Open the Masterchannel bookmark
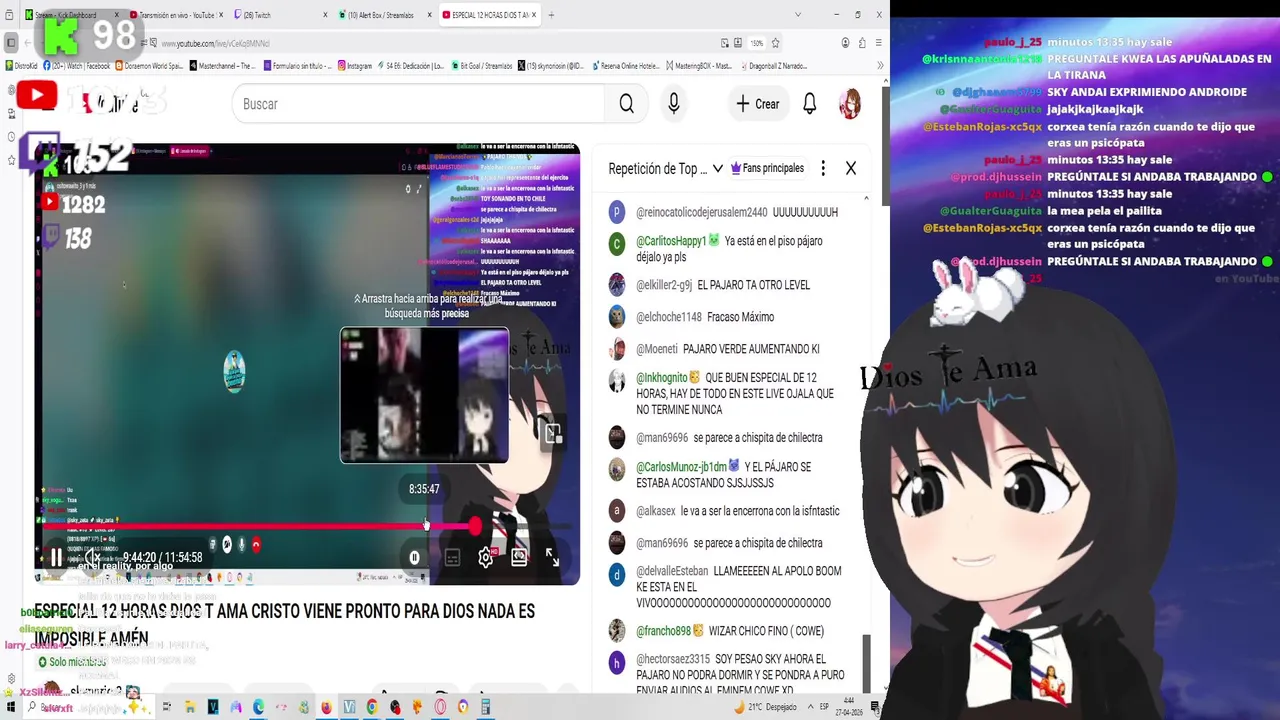The image size is (1280, 720). 224,66
